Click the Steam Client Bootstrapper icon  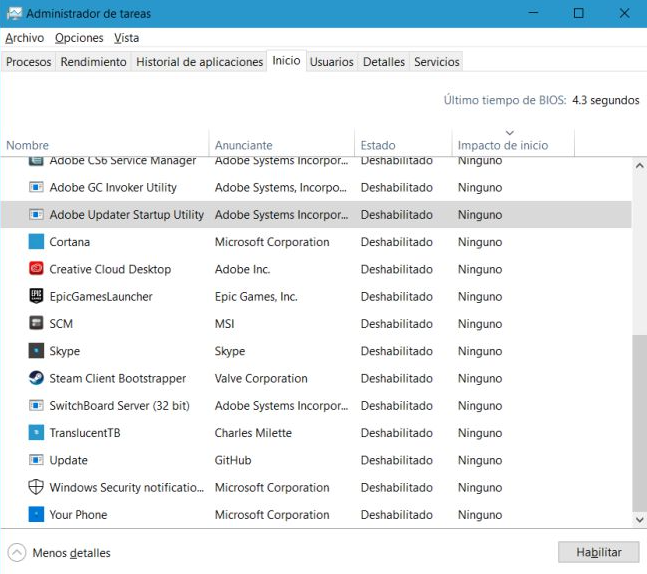(36, 378)
